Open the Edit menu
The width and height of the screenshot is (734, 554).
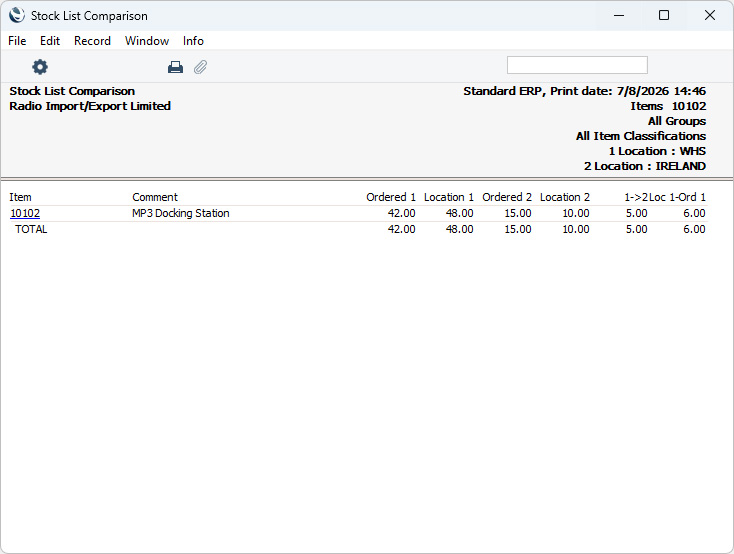pyautogui.click(x=50, y=41)
